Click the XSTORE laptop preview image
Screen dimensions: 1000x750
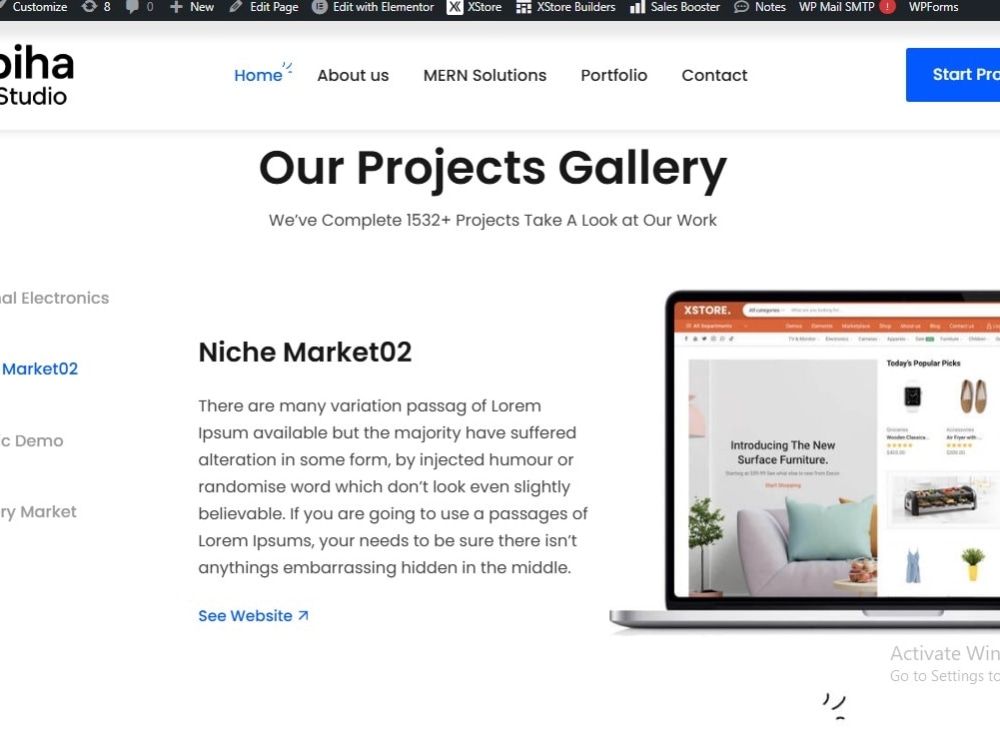[x=805, y=461]
